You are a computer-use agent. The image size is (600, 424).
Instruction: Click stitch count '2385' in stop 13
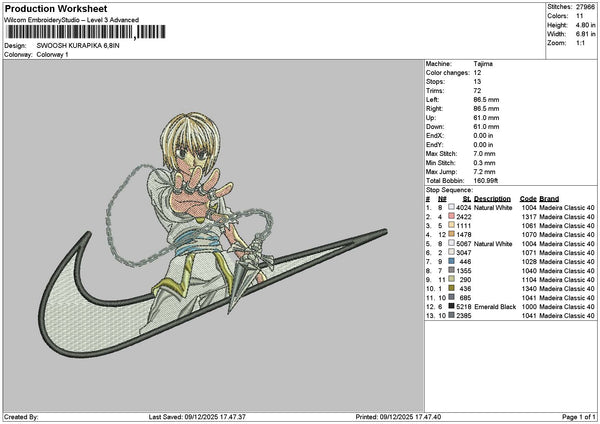click(464, 316)
